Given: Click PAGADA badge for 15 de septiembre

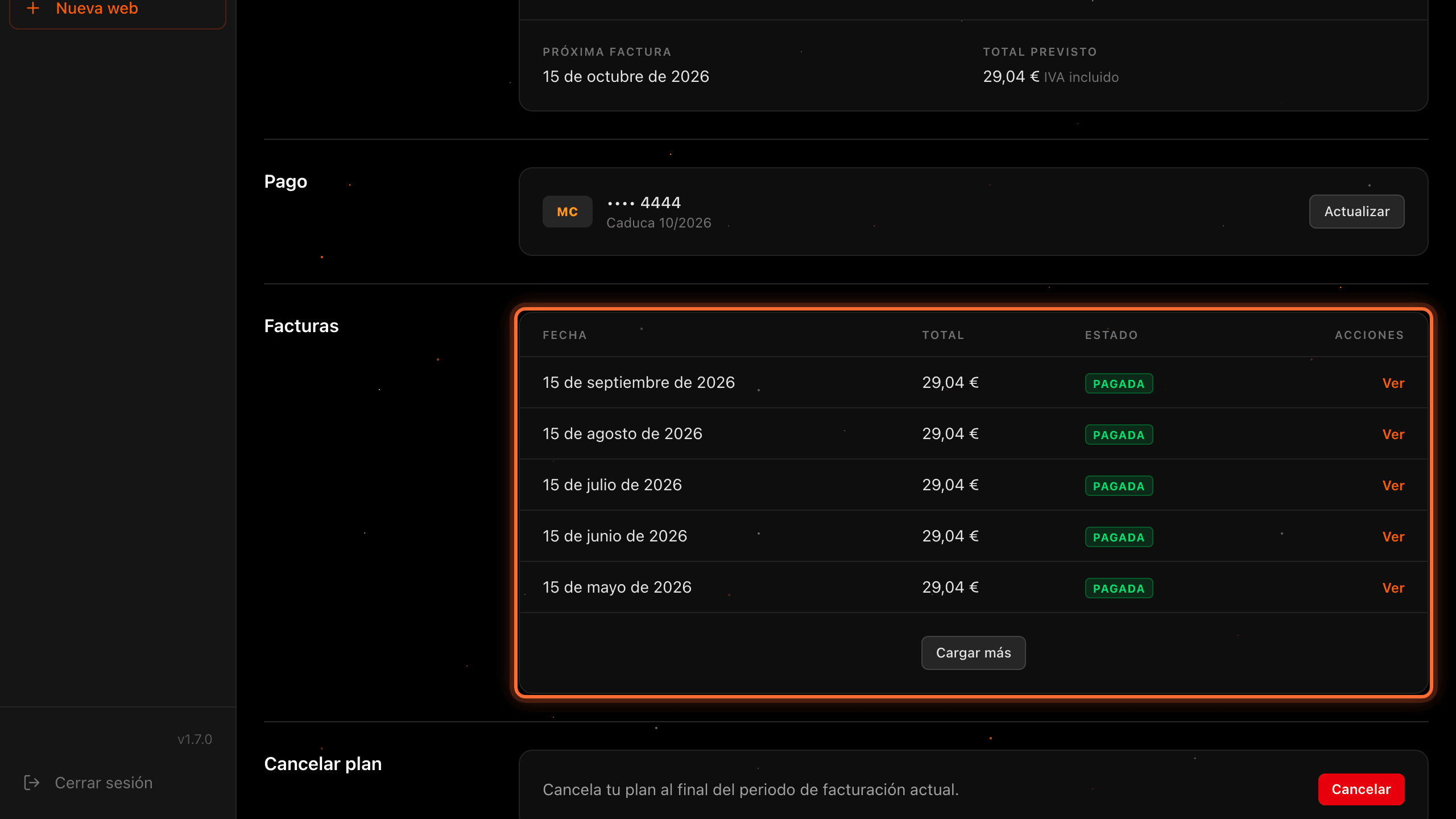Looking at the screenshot, I should (1119, 383).
